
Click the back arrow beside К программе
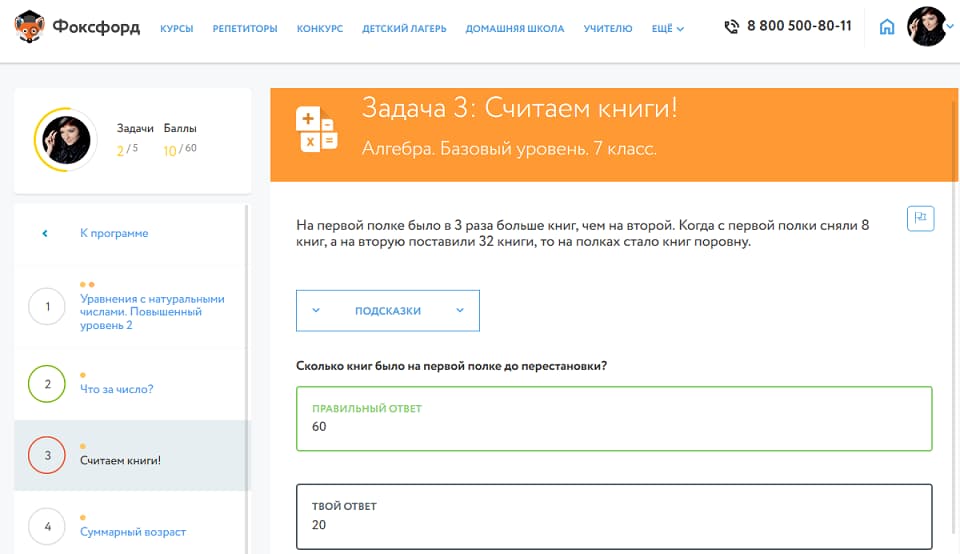click(x=45, y=233)
